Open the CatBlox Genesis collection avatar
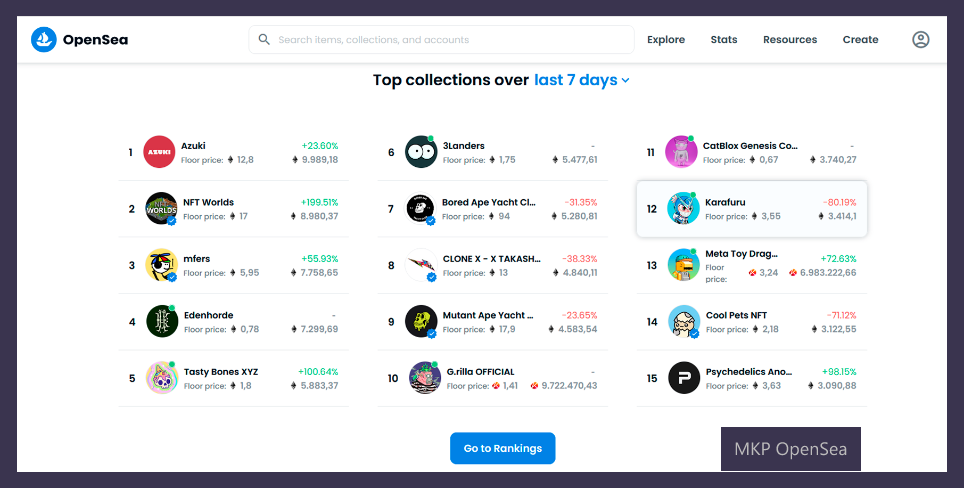Screen dimensions: 964x488 click(681, 152)
